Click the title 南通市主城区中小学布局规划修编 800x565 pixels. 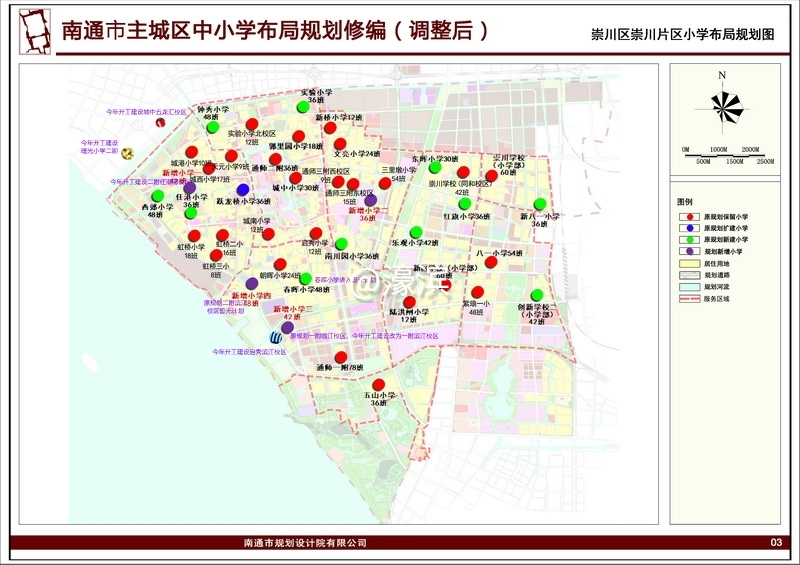pyautogui.click(x=224, y=31)
